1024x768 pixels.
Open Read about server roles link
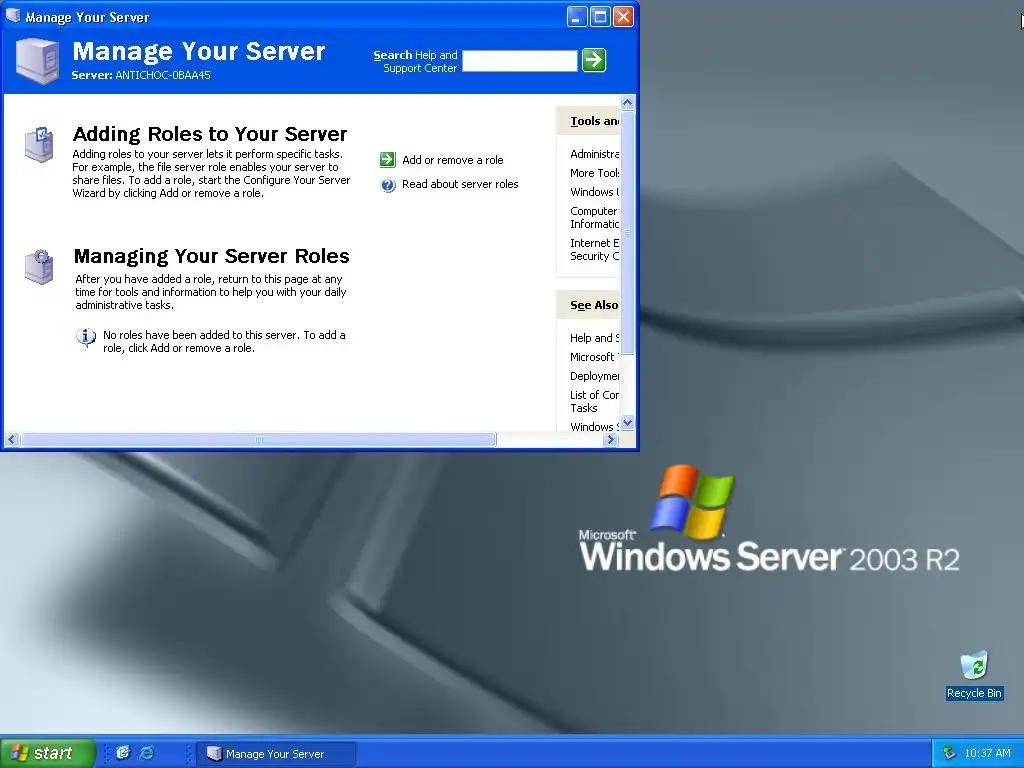[460, 184]
